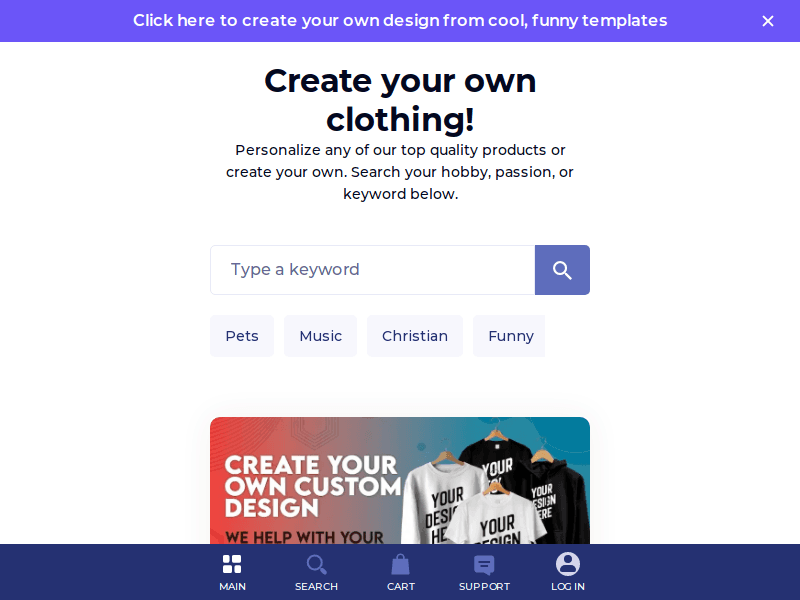Open the Support chat bubble icon
Image resolution: width=800 pixels, height=600 pixels.
tap(484, 565)
